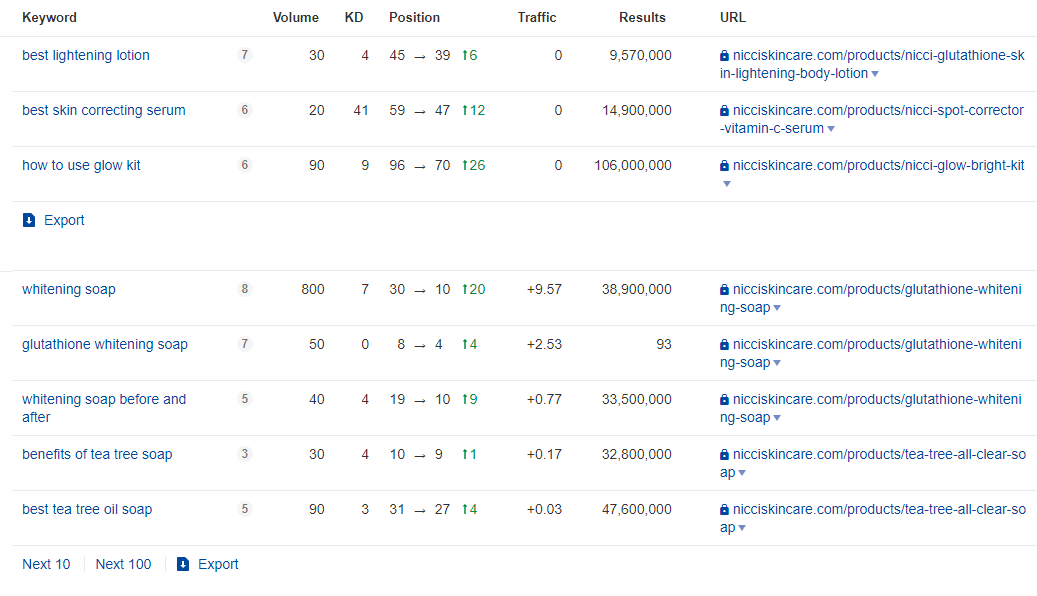Click lock icon in benefits of tea tree soap row

pos(724,454)
